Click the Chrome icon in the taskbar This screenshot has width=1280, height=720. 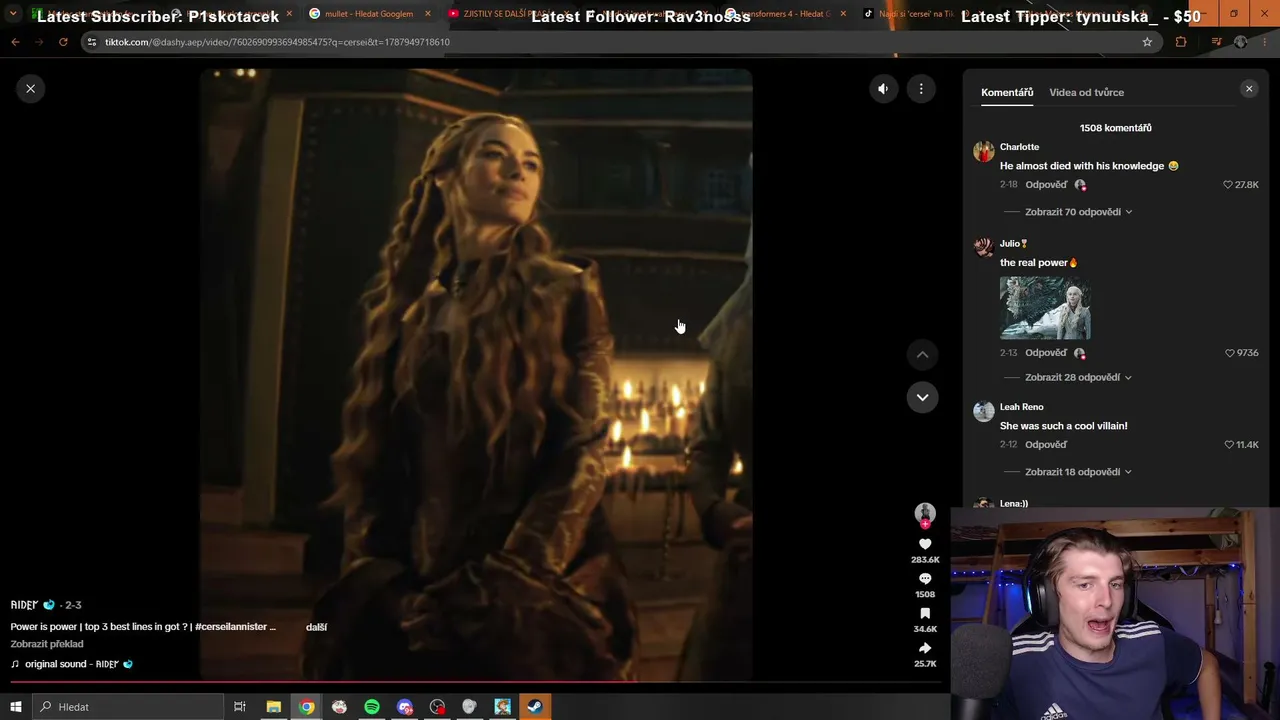[307, 707]
